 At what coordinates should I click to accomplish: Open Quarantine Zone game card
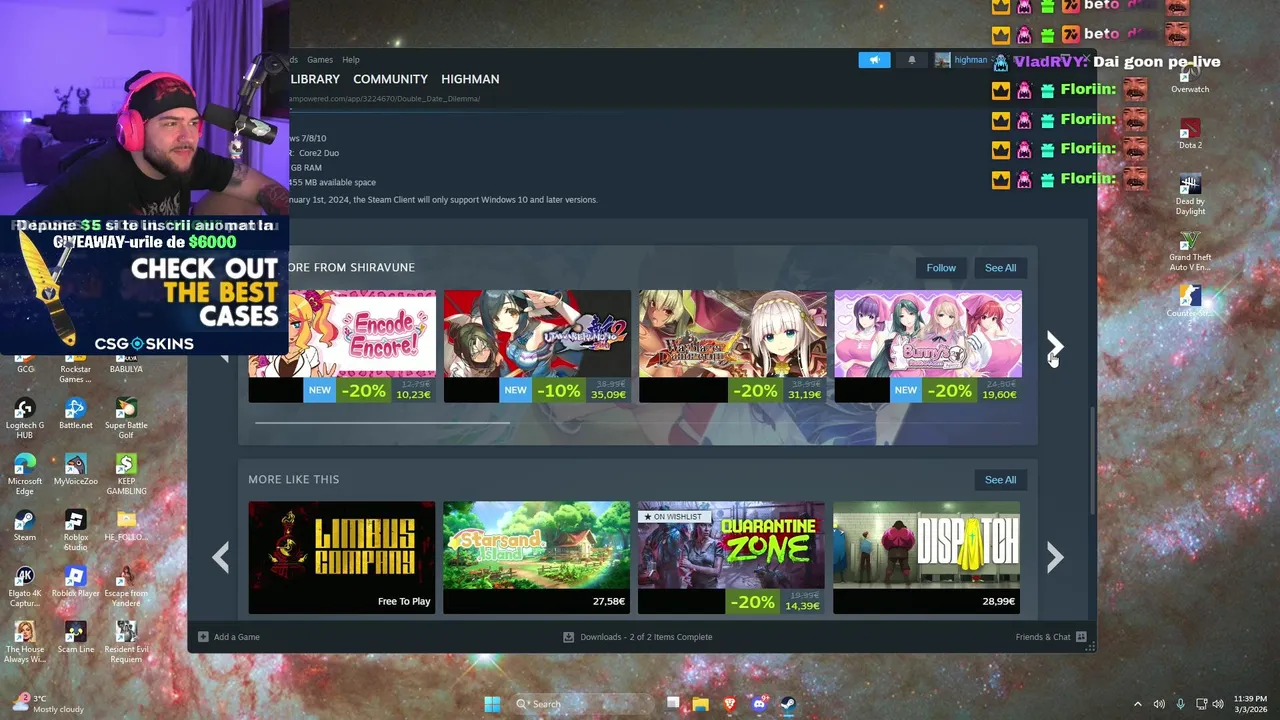pos(732,557)
